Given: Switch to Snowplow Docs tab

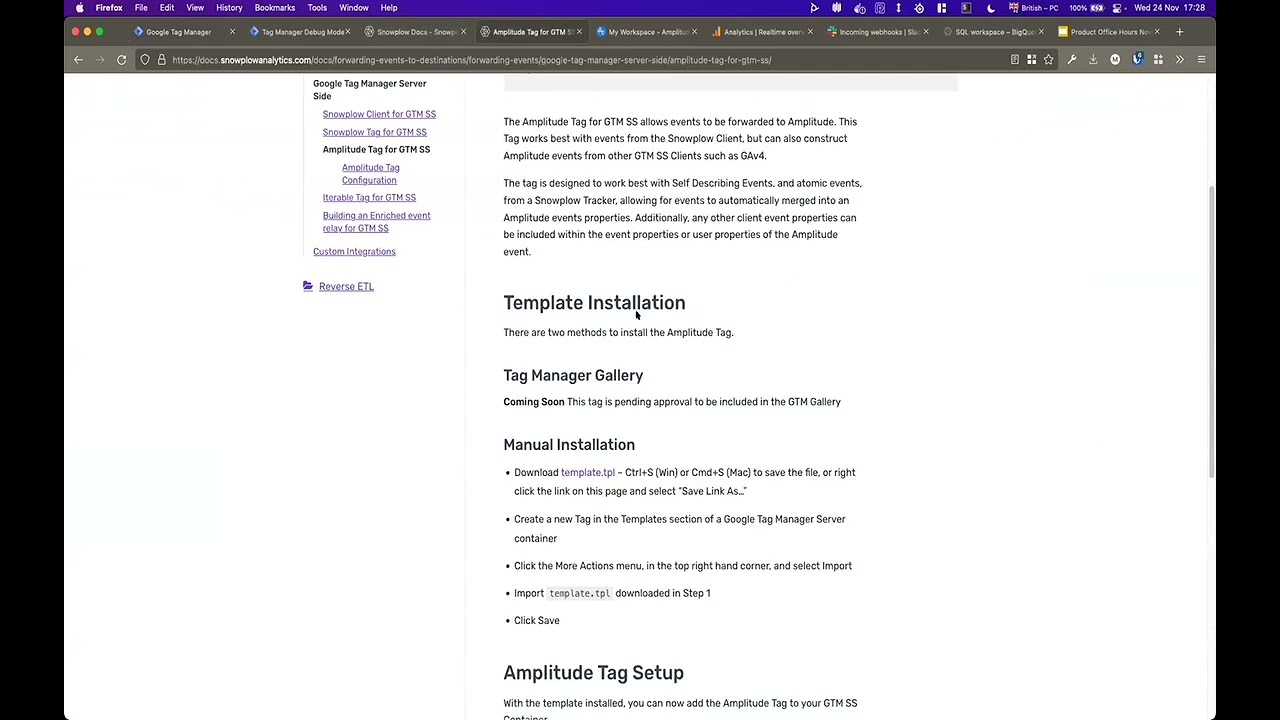Looking at the screenshot, I should pyautogui.click(x=417, y=32).
